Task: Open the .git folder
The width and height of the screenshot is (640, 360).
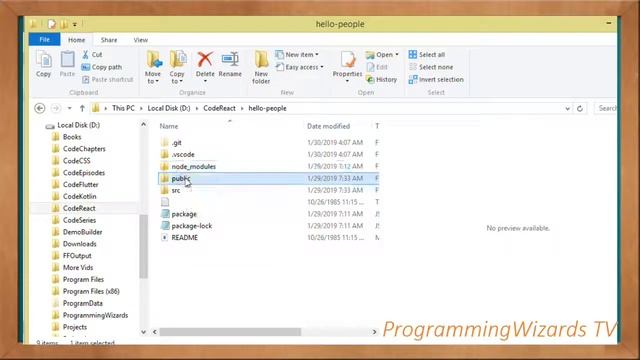Action: pos(176,142)
